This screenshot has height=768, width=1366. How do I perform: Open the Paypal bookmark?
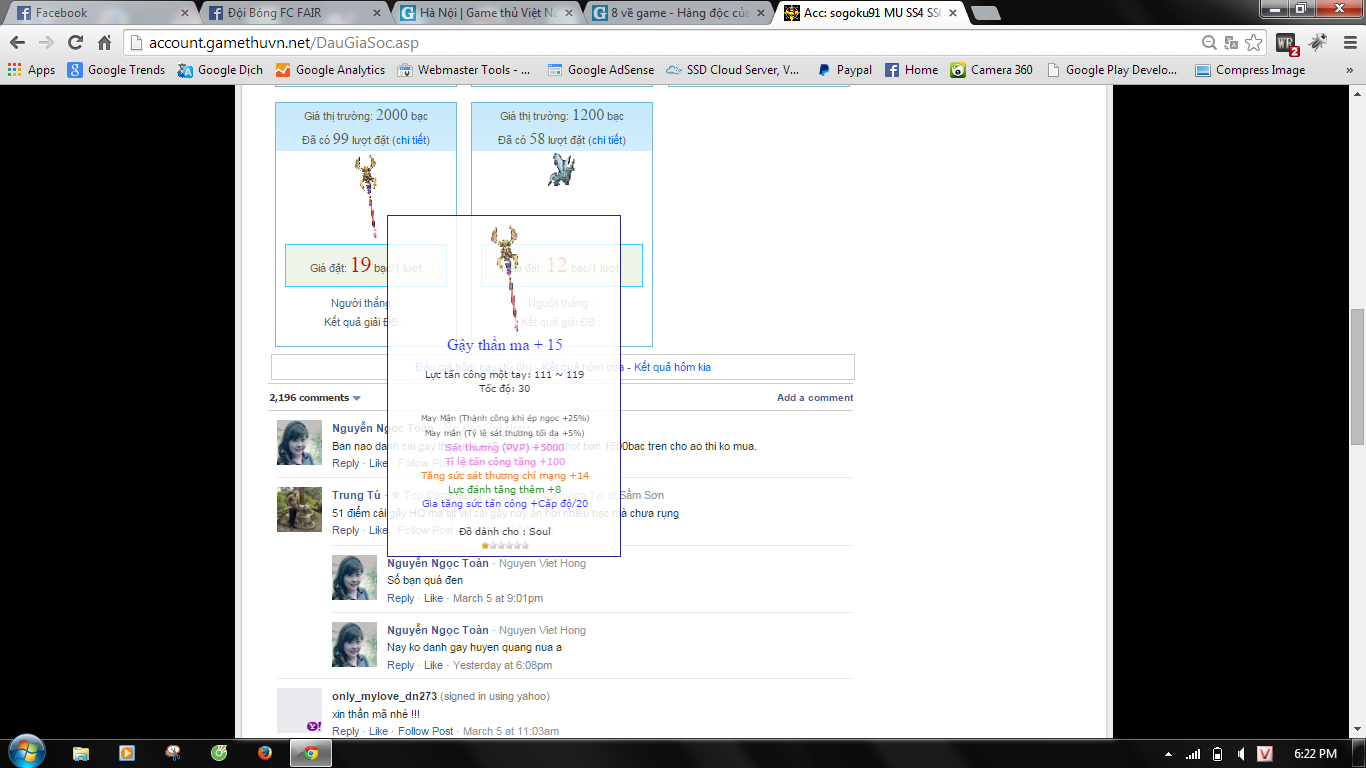point(844,70)
